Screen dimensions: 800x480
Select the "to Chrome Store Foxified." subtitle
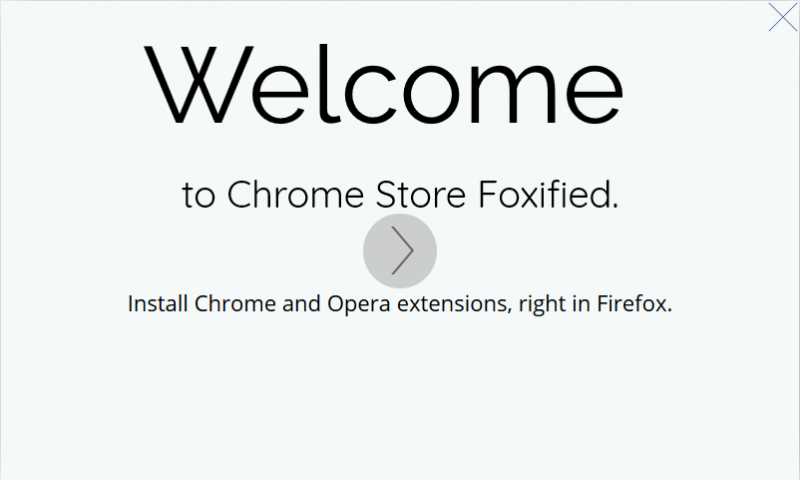(x=400, y=195)
